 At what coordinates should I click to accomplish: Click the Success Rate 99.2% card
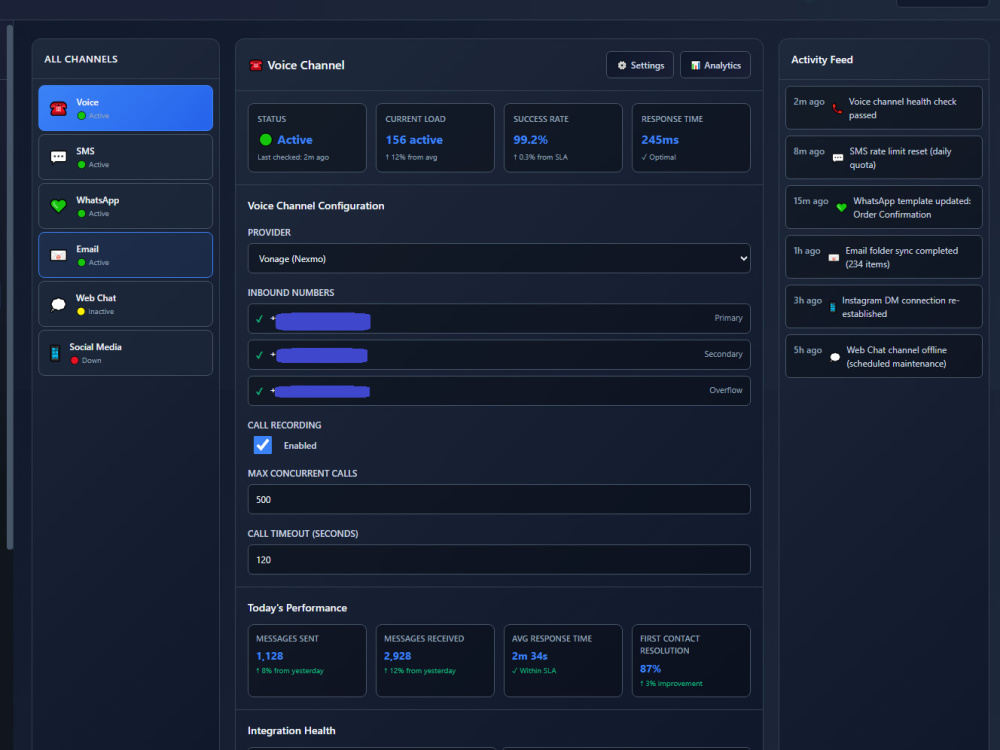[563, 138]
